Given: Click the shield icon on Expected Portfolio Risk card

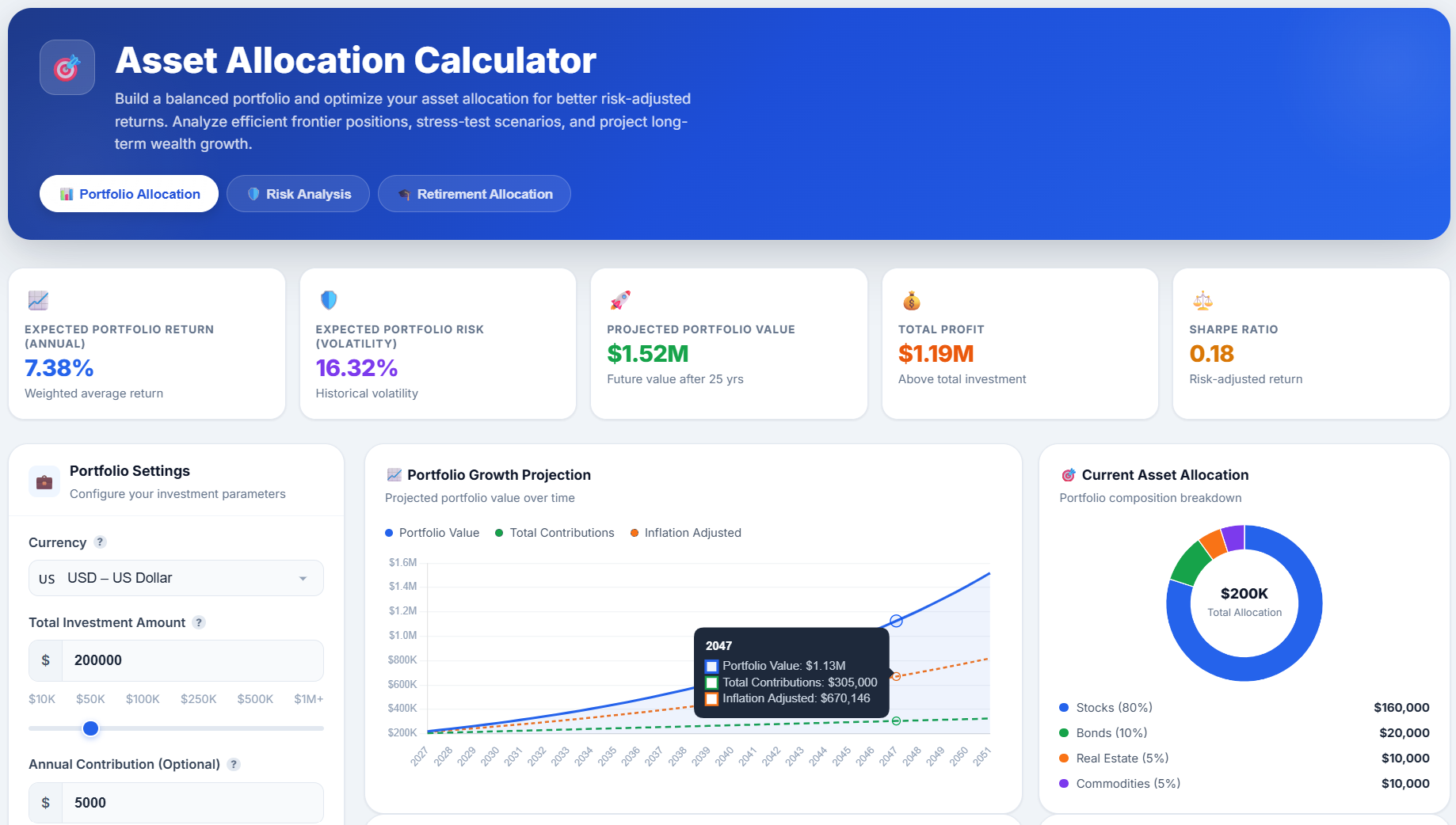Looking at the screenshot, I should (329, 300).
